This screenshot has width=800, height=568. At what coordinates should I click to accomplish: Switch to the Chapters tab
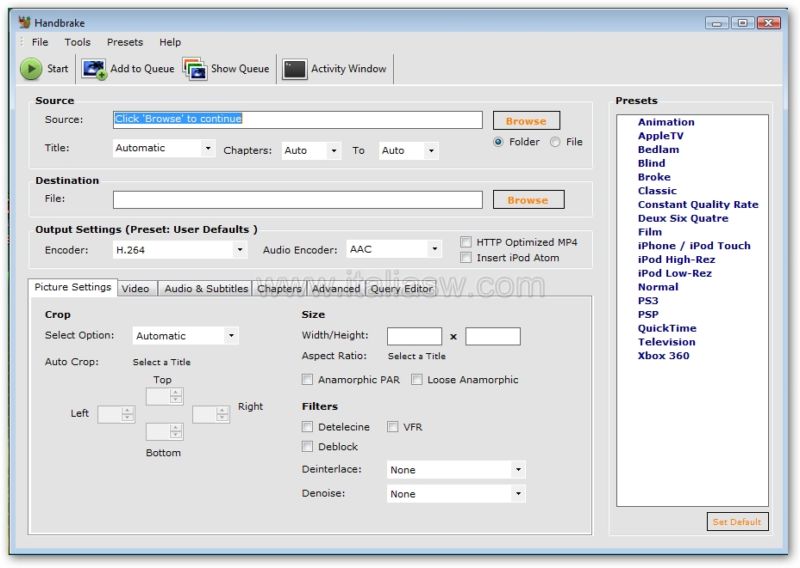[279, 289]
